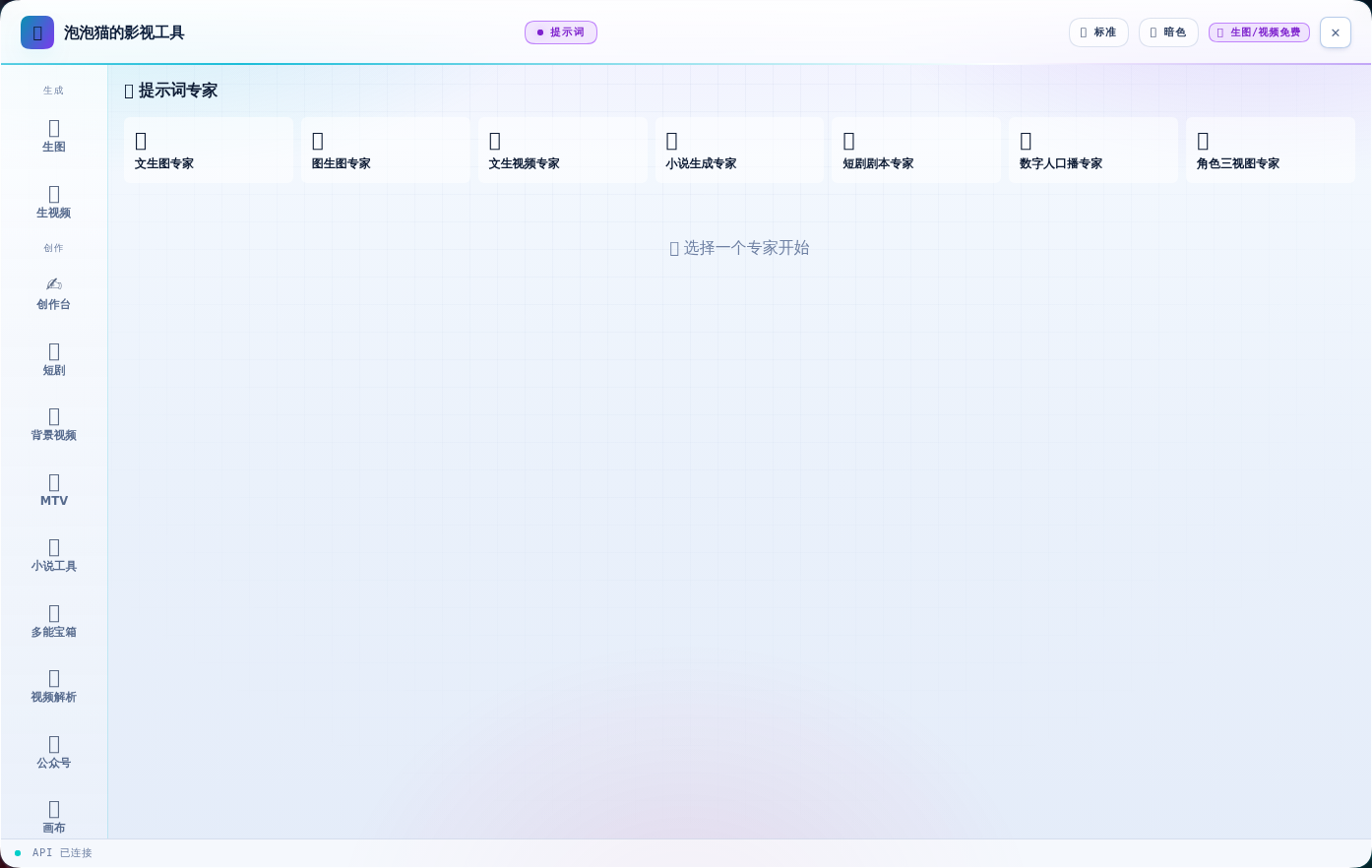
Task: Click the 泡泡猫 app logo icon
Action: [37, 32]
